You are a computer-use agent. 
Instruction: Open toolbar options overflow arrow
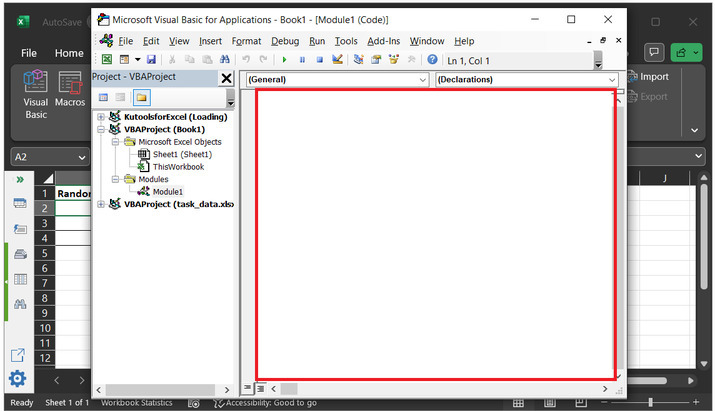pos(598,60)
